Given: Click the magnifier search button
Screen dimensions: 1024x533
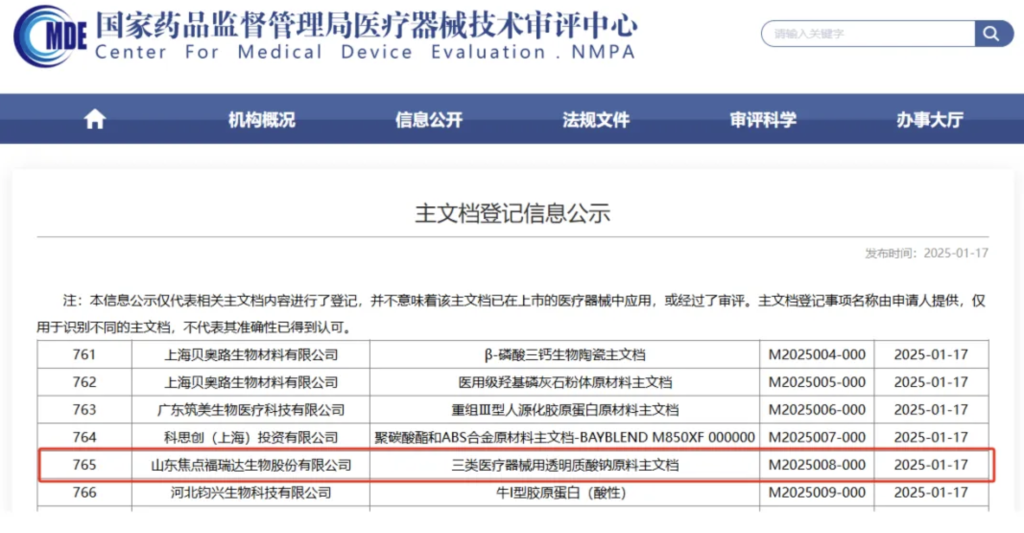Looking at the screenshot, I should 992,33.
